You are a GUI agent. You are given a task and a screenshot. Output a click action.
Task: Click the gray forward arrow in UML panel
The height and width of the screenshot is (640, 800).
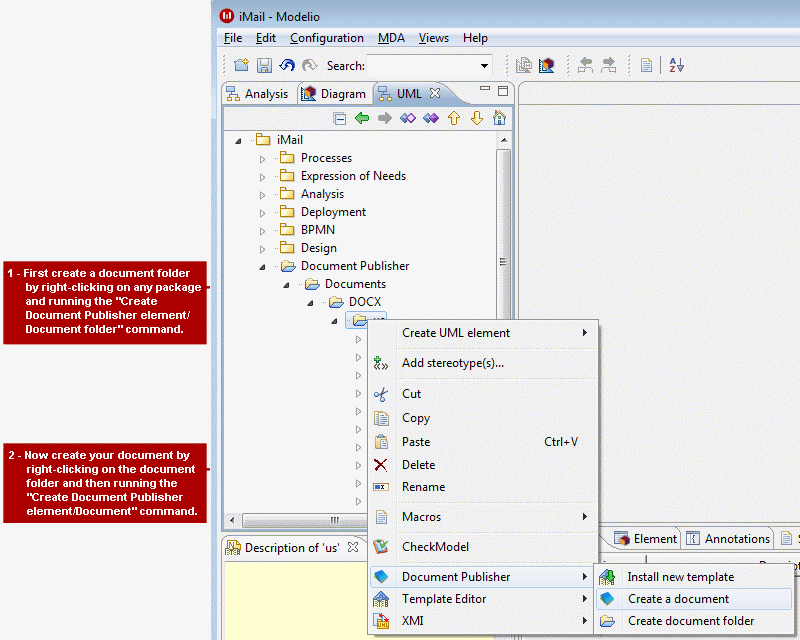[385, 118]
